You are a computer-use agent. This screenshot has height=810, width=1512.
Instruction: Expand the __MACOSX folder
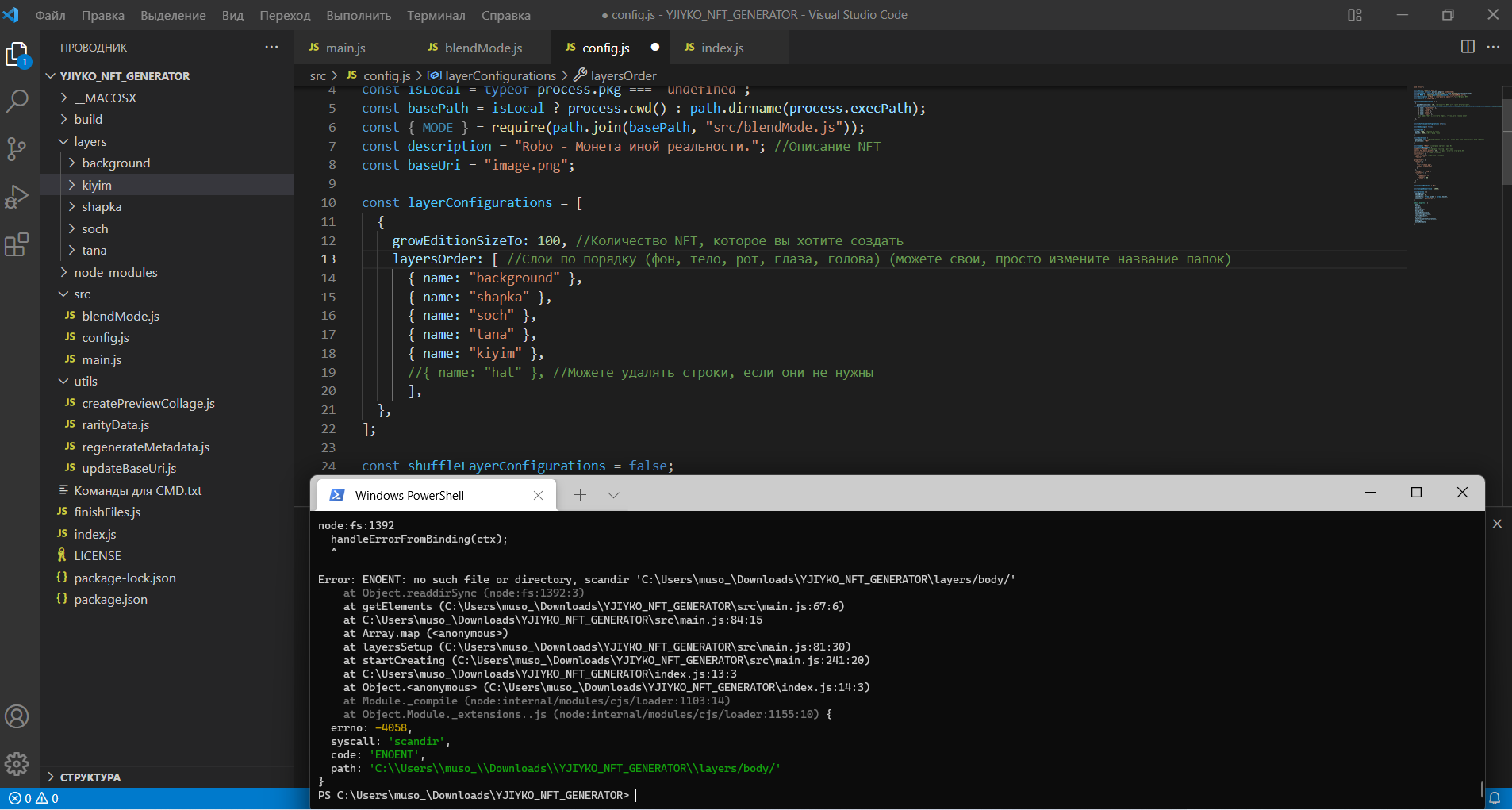(x=167, y=98)
